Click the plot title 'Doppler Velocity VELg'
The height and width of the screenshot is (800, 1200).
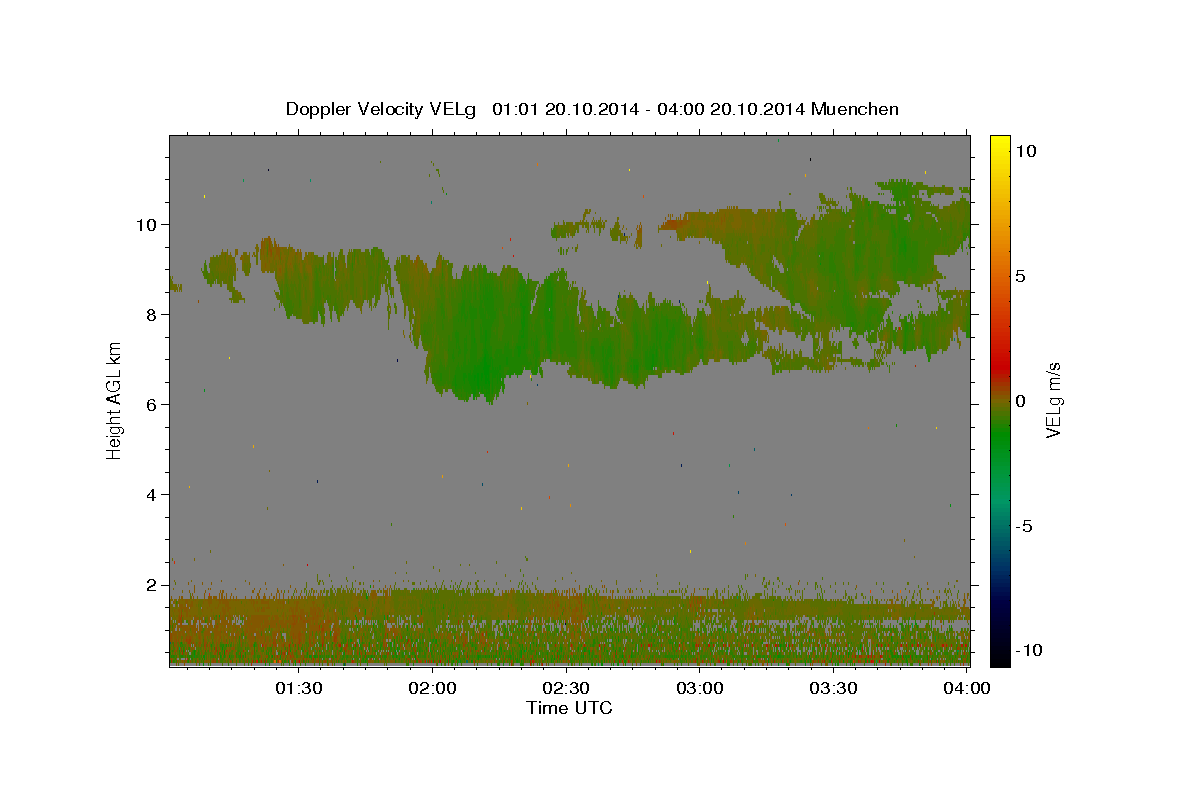pos(382,109)
